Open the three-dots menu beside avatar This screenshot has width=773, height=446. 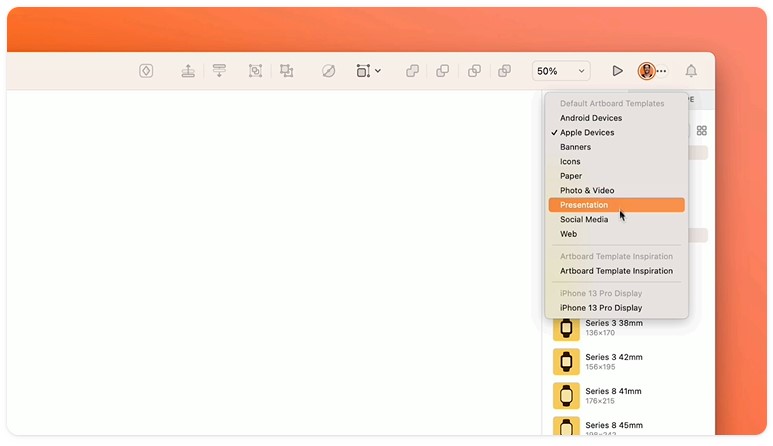[662, 71]
